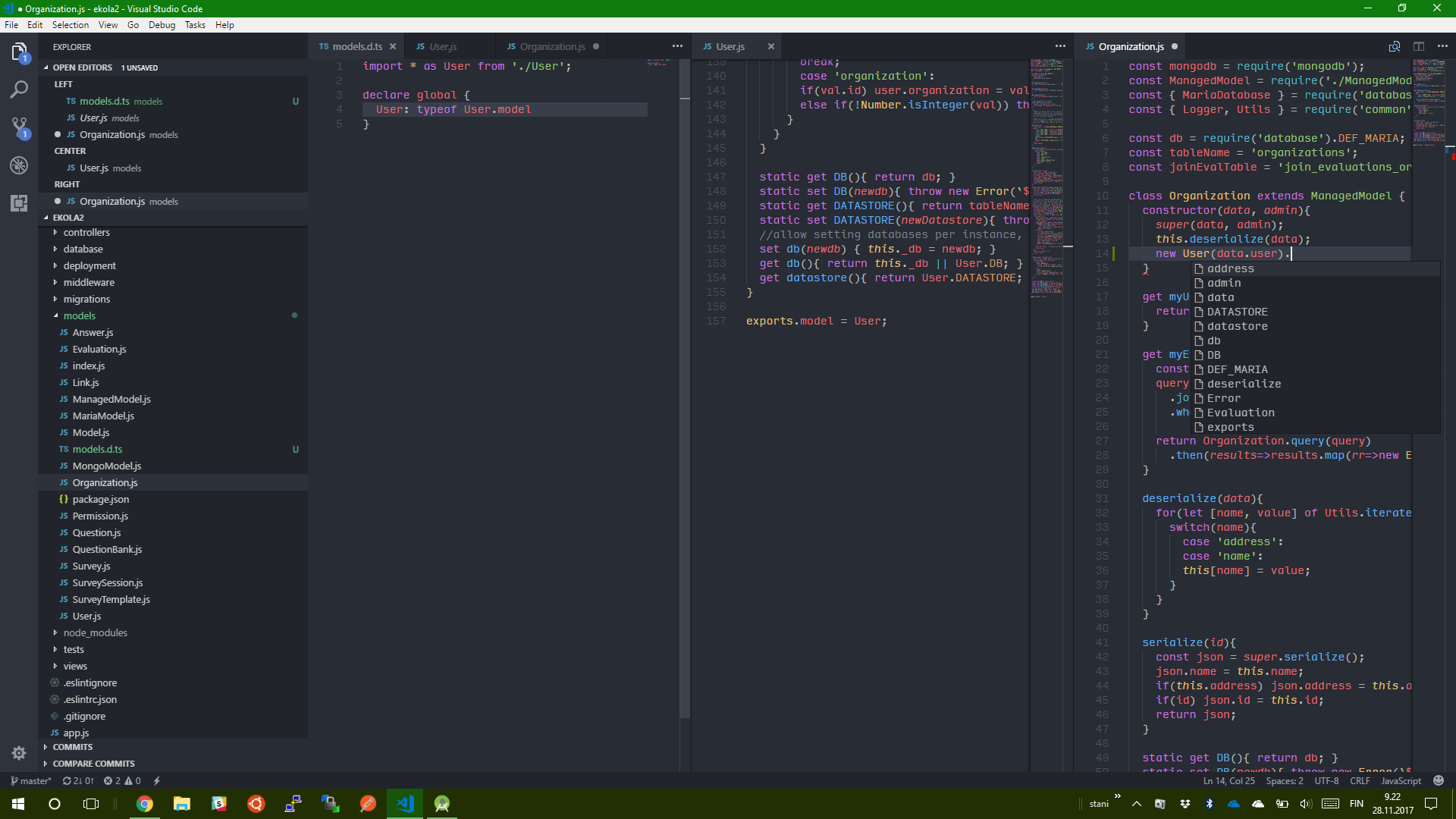1456x819 pixels.
Task: Open the Manage settings gear
Action: pyautogui.click(x=18, y=753)
